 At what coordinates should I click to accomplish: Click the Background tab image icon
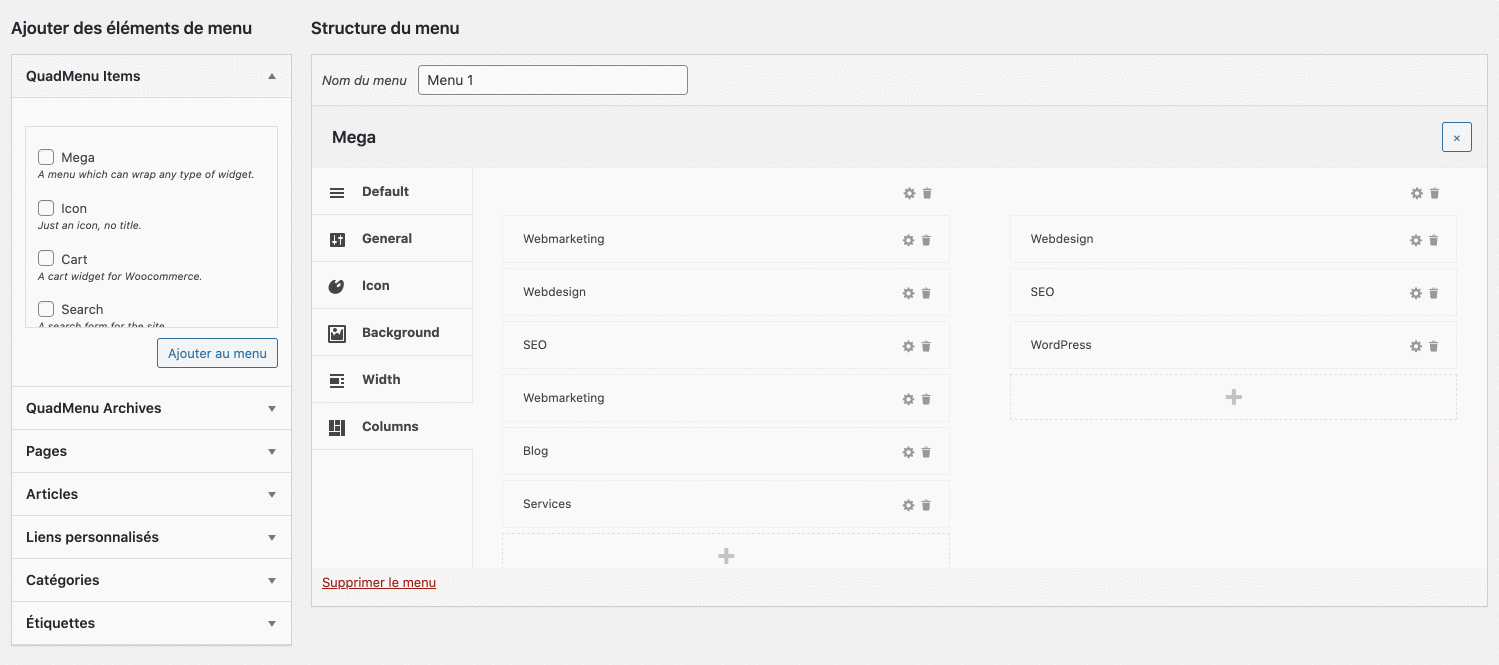pyautogui.click(x=336, y=332)
